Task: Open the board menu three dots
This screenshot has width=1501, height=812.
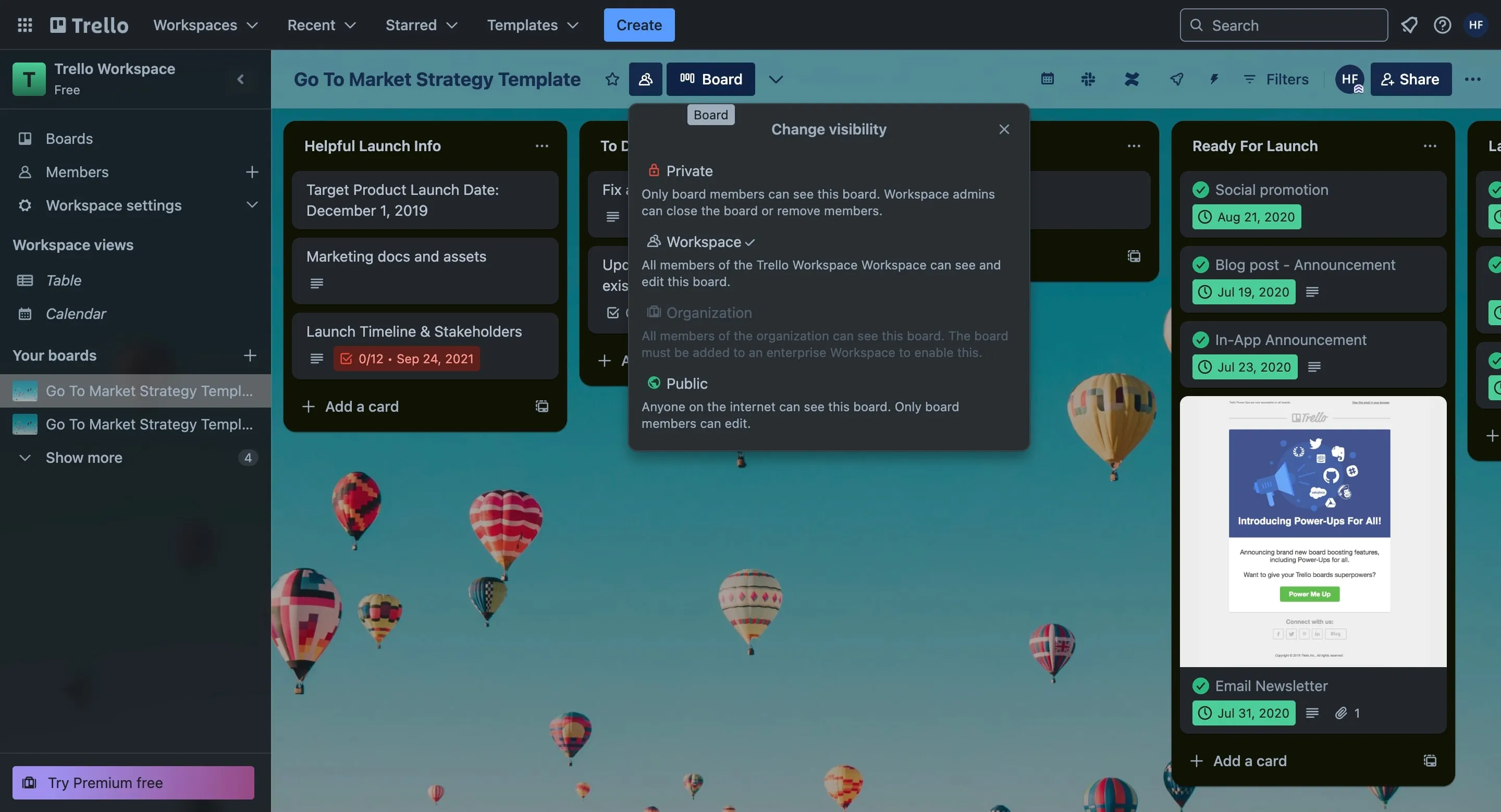Action: coord(1472,79)
